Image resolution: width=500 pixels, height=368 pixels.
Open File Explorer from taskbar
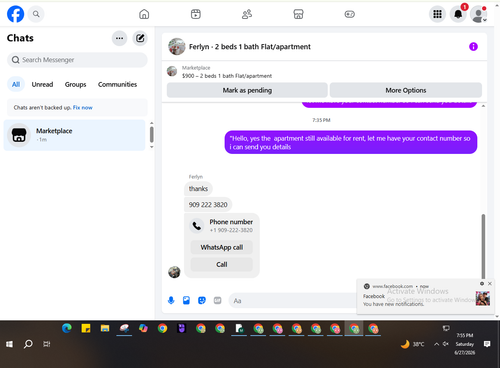(105, 329)
